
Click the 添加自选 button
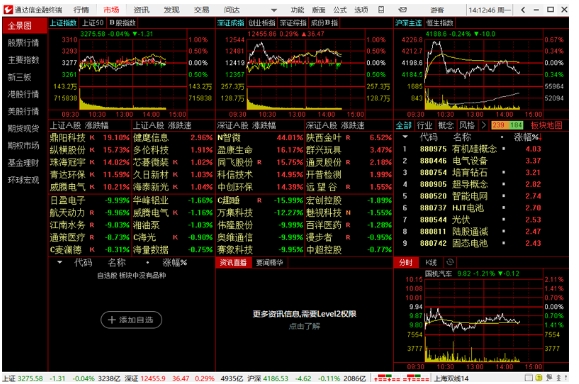(131, 320)
